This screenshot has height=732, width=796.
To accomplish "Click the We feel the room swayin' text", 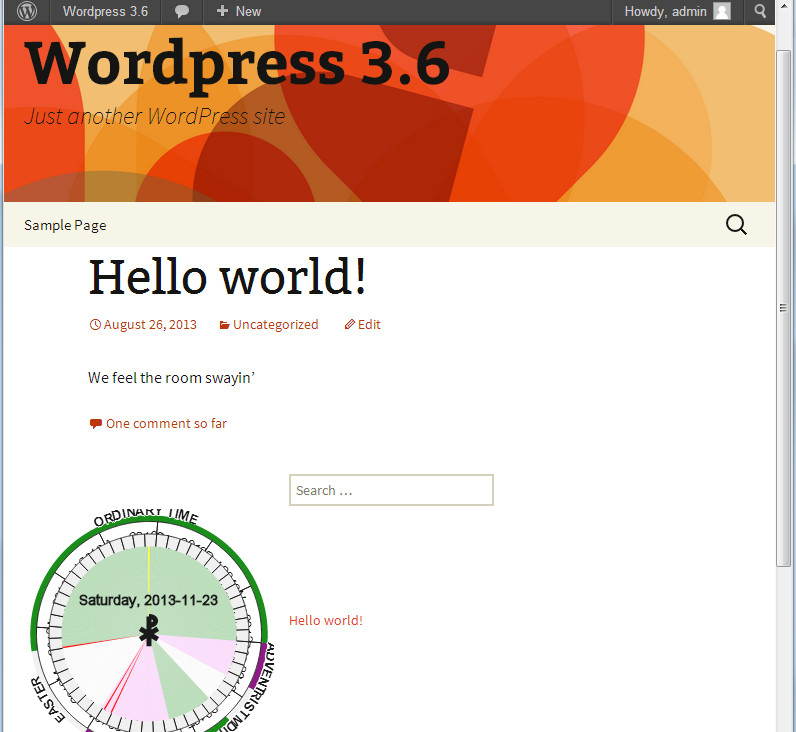I will (x=172, y=378).
